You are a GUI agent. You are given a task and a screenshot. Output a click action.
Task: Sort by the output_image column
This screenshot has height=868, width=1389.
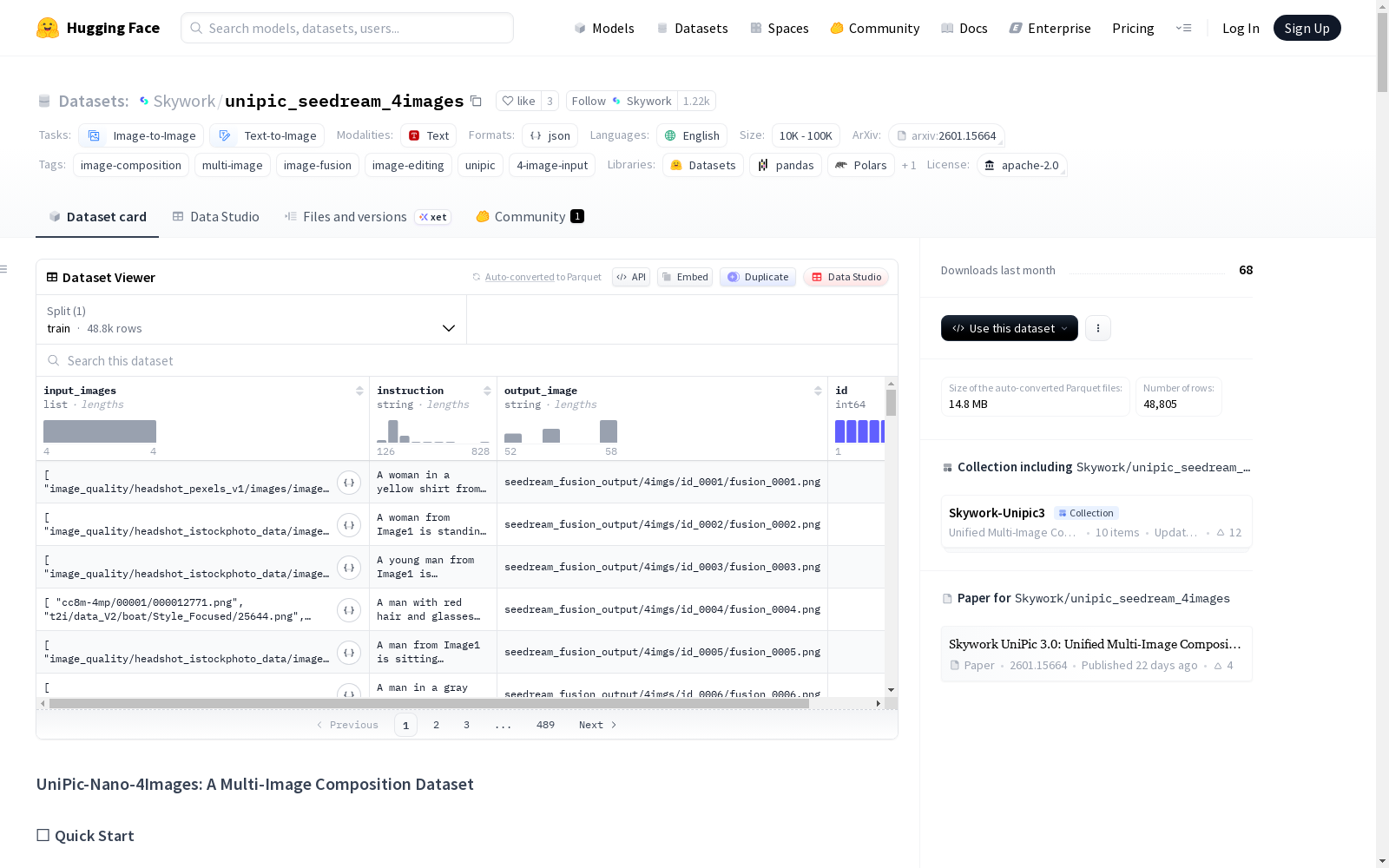[818, 391]
